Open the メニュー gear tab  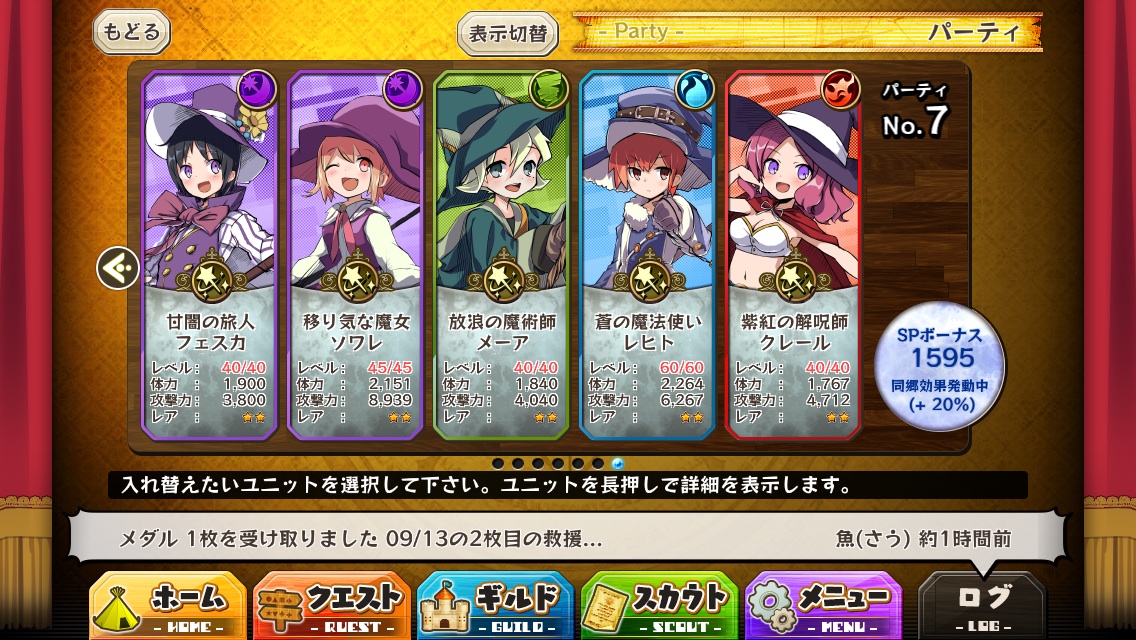823,606
